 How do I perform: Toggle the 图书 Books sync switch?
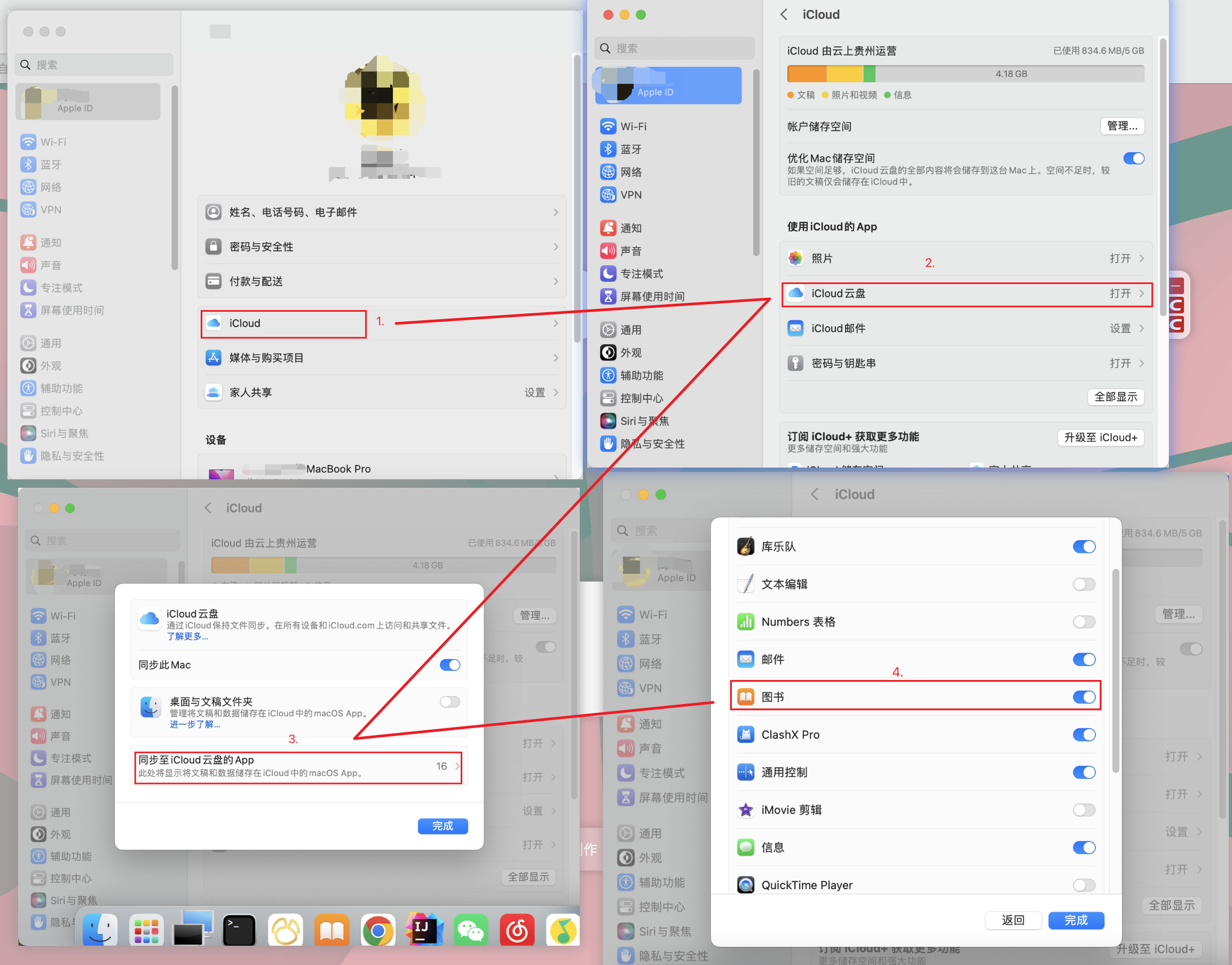pos(1084,697)
